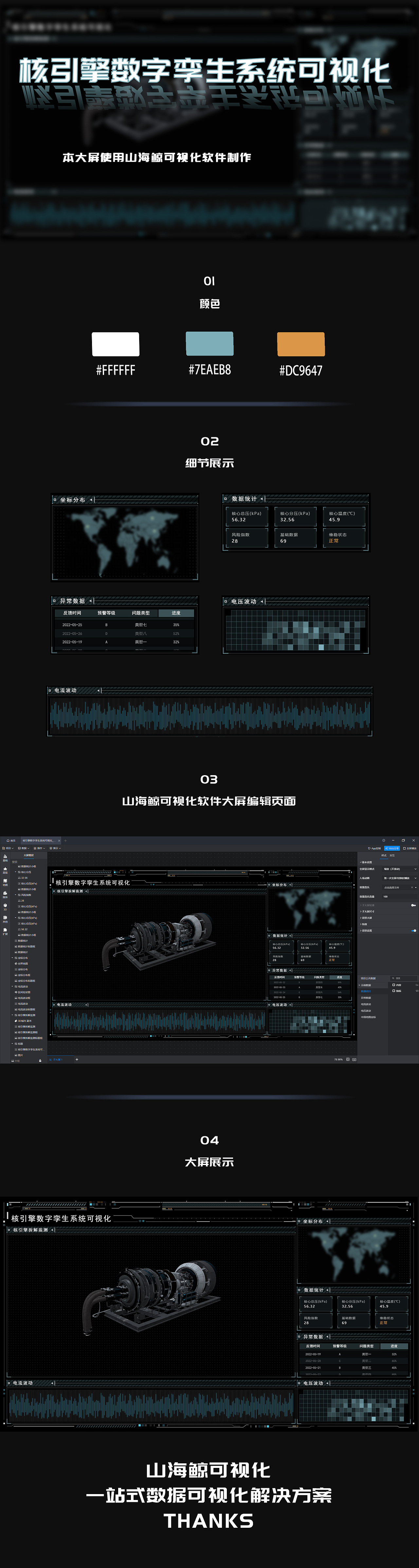This screenshot has height=1568, width=419.
Task: Click the App控制 button in editor toolbar
Action: pos(374,848)
